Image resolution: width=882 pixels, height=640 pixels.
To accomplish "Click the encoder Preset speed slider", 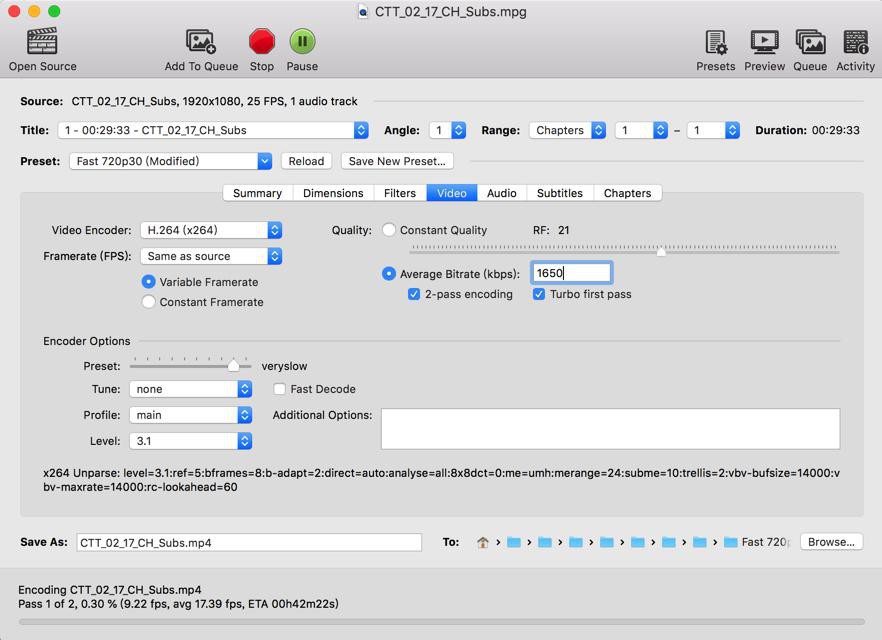I will tap(190, 364).
